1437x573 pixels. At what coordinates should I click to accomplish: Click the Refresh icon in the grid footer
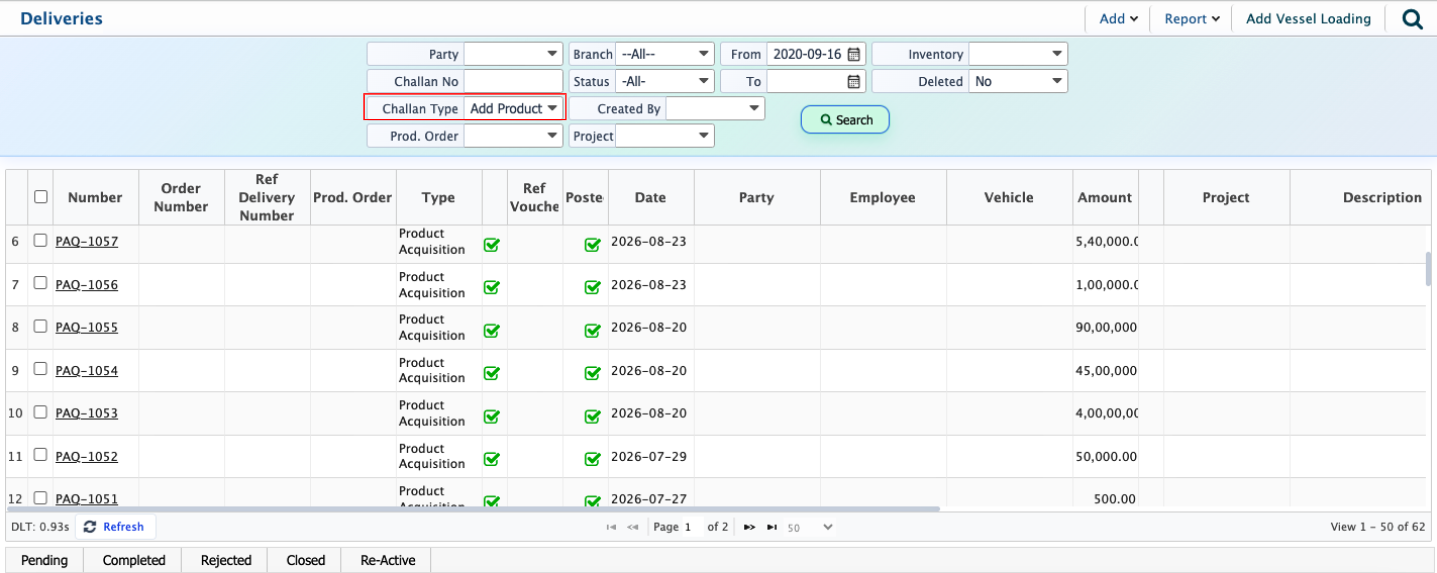pos(90,527)
